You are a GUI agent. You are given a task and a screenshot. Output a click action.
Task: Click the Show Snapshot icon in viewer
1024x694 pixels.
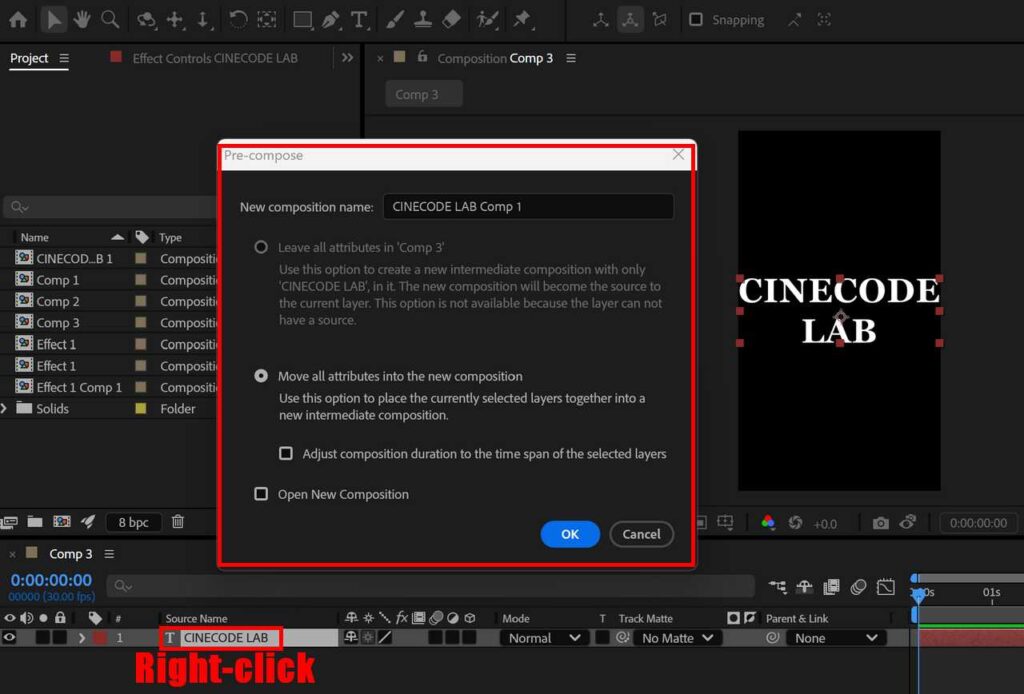point(908,522)
